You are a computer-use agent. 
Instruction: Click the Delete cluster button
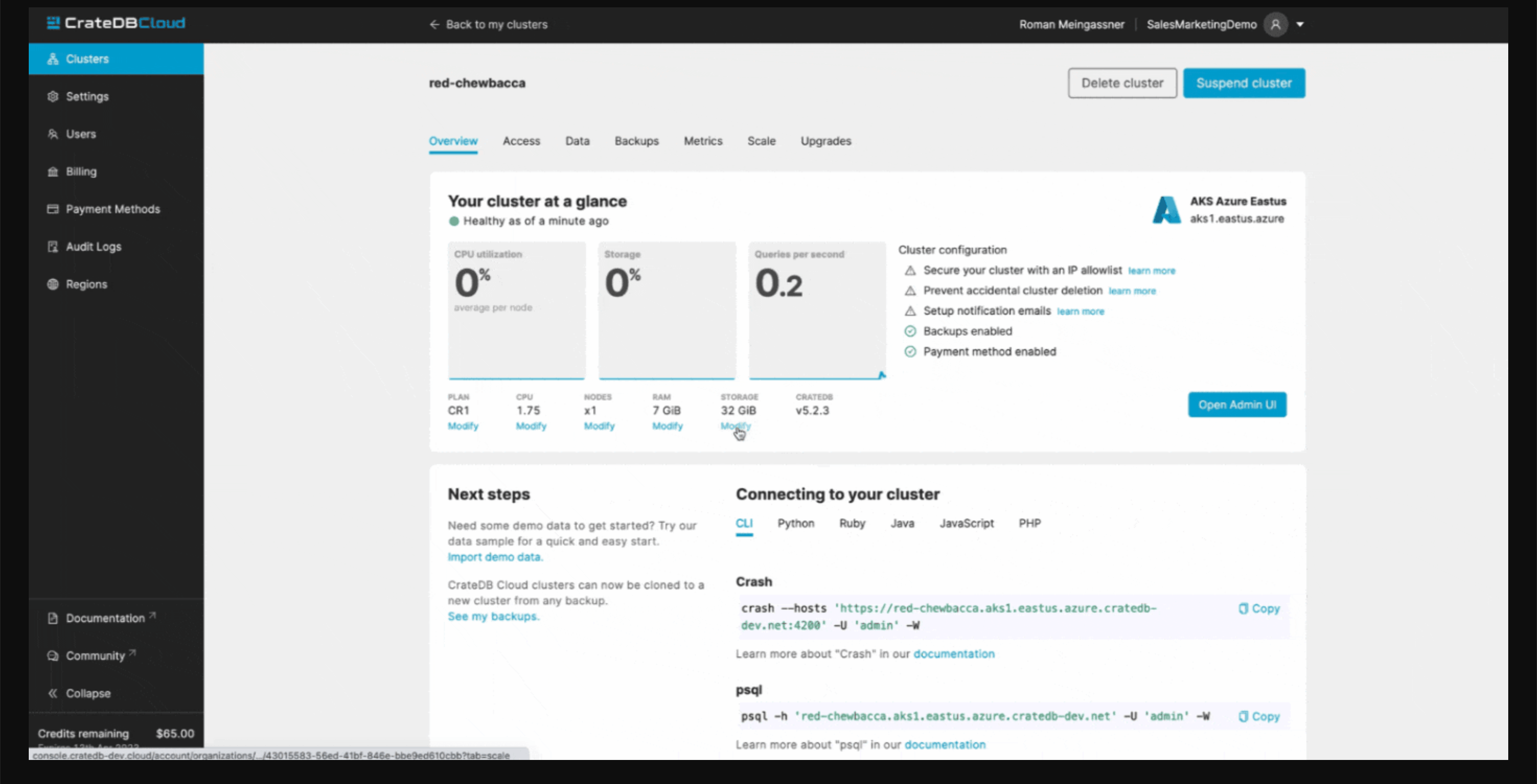(1122, 83)
